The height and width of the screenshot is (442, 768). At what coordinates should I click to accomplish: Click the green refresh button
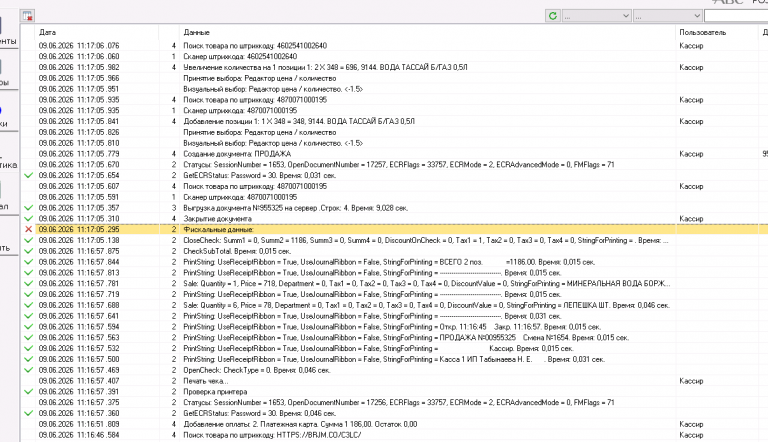coord(552,16)
